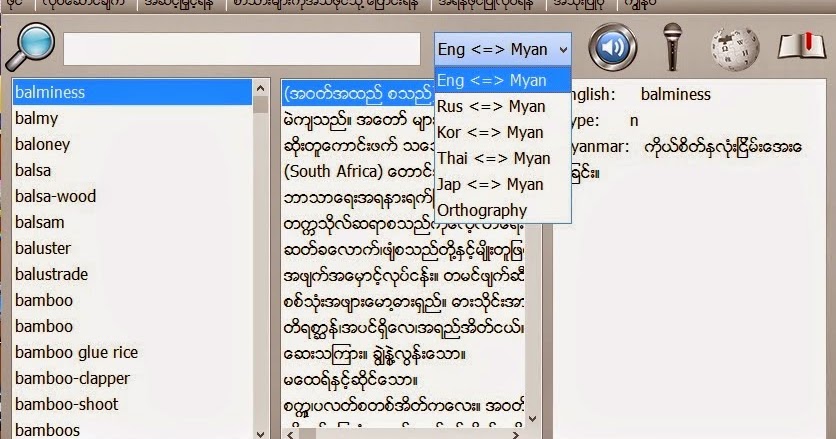Image resolution: width=836 pixels, height=439 pixels.
Task: Choose Kor <=> Myan dictionary option
Action: coord(503,132)
